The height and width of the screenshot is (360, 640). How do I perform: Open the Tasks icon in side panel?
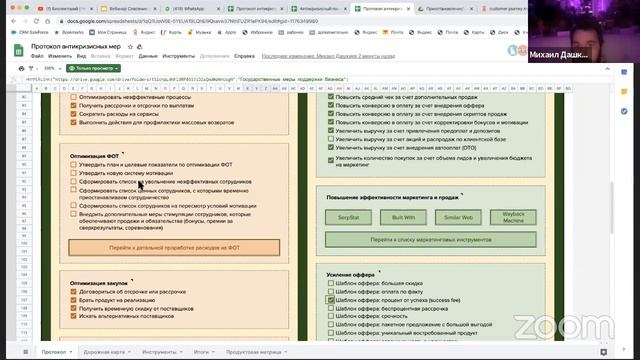tap(624, 111)
